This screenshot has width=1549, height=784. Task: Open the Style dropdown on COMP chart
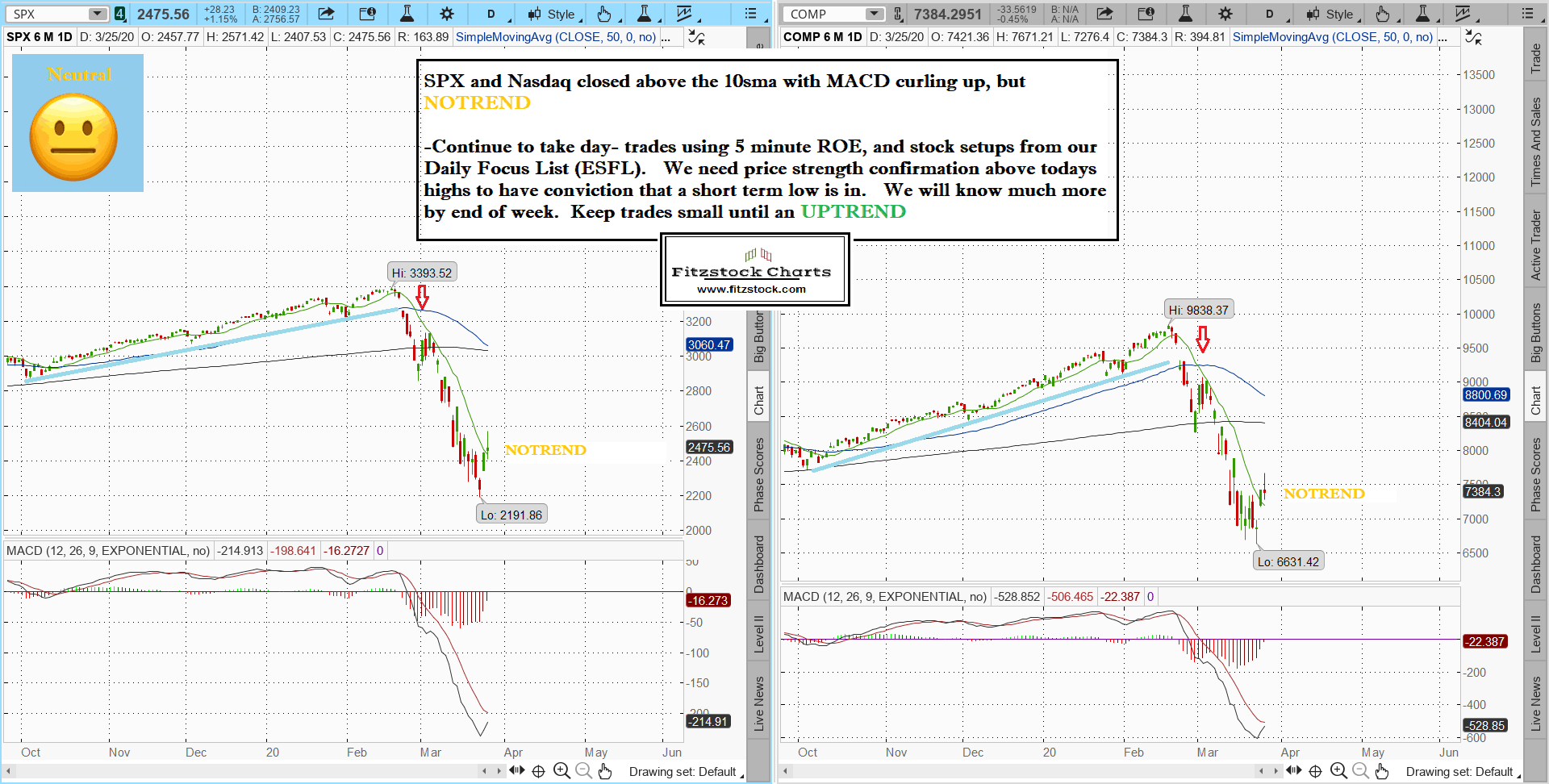coord(1333,14)
